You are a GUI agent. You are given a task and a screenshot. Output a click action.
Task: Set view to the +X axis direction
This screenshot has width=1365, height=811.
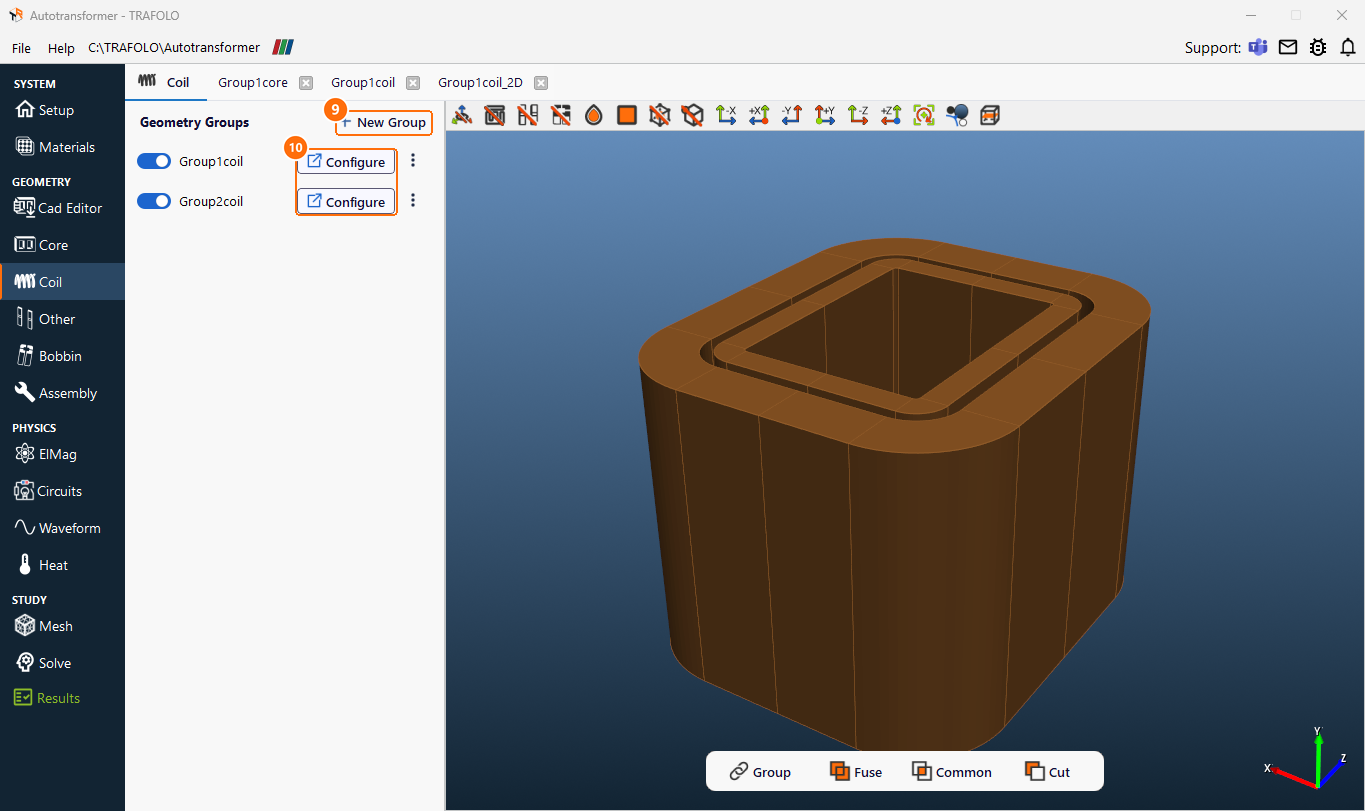[759, 115]
